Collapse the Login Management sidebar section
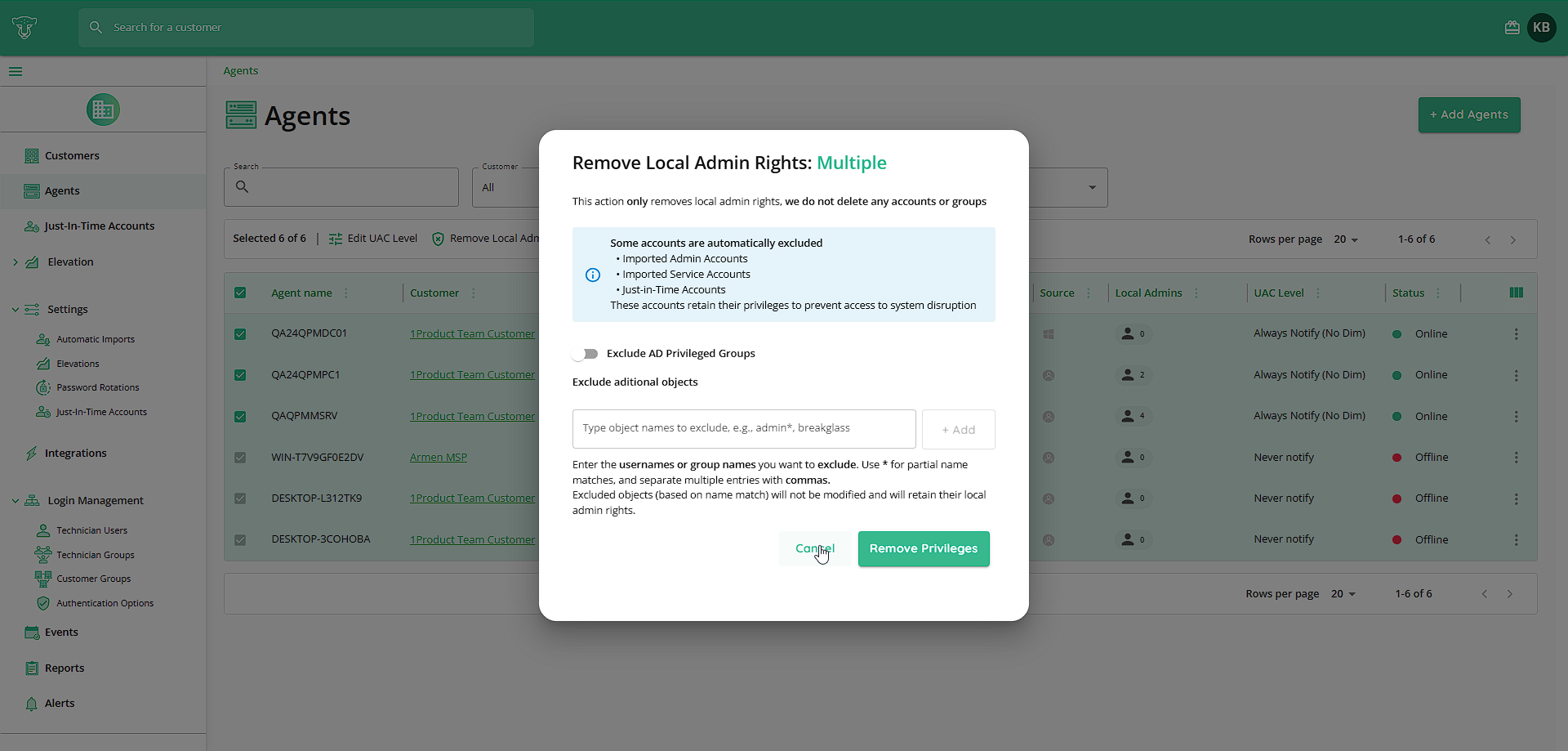1568x751 pixels. [x=16, y=501]
